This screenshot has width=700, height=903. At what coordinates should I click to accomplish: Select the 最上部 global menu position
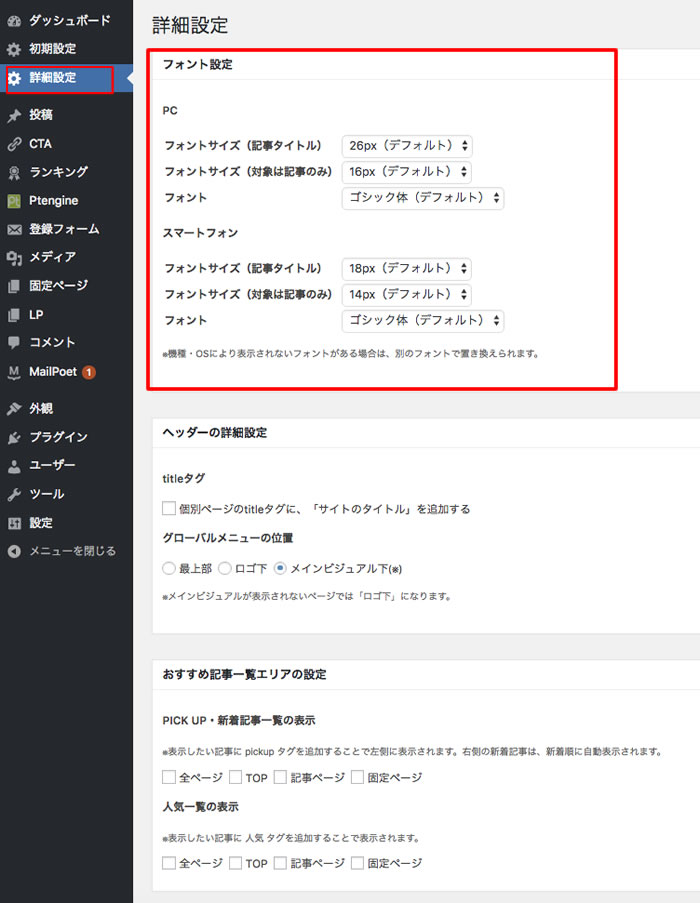click(169, 568)
